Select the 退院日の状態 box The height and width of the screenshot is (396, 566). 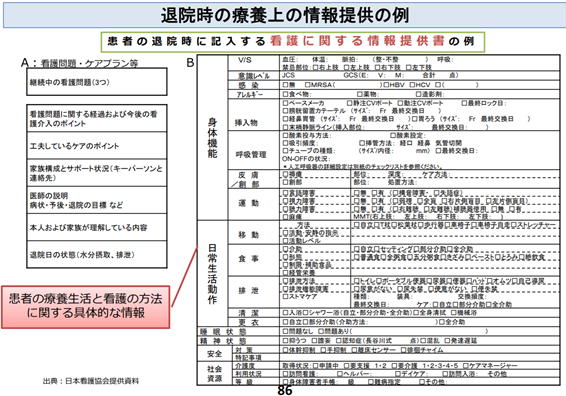(x=97, y=254)
